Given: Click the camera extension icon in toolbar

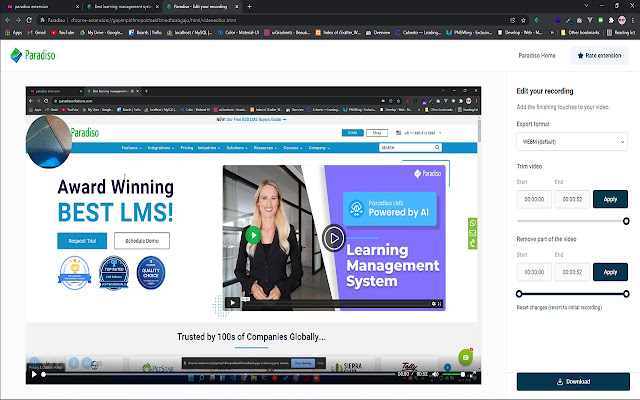Looking at the screenshot, I should pyautogui.click(x=579, y=20).
